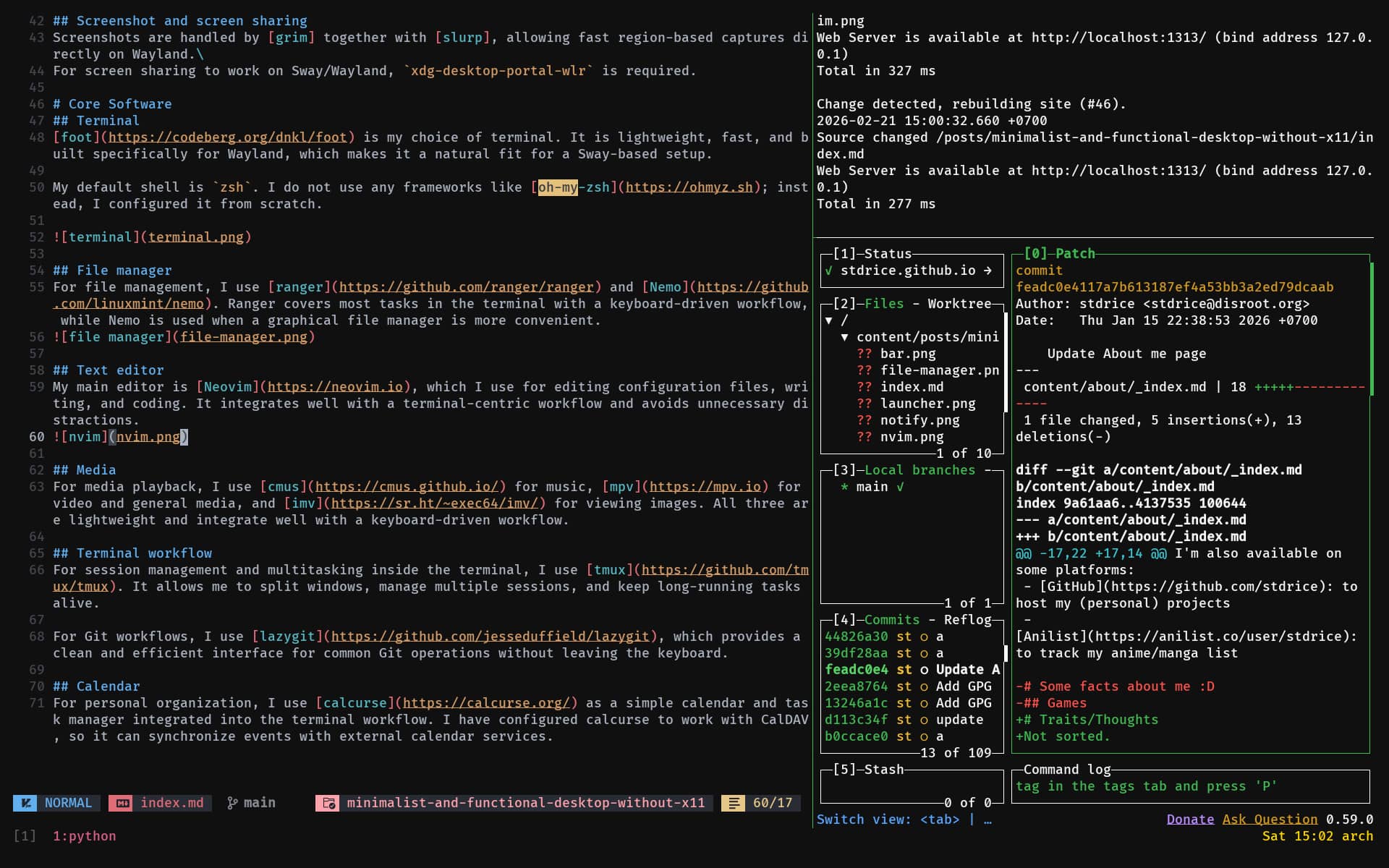Viewport: 1389px width, 868px height.
Task: Click the untracked marker next to bar.png
Action: coord(864,354)
